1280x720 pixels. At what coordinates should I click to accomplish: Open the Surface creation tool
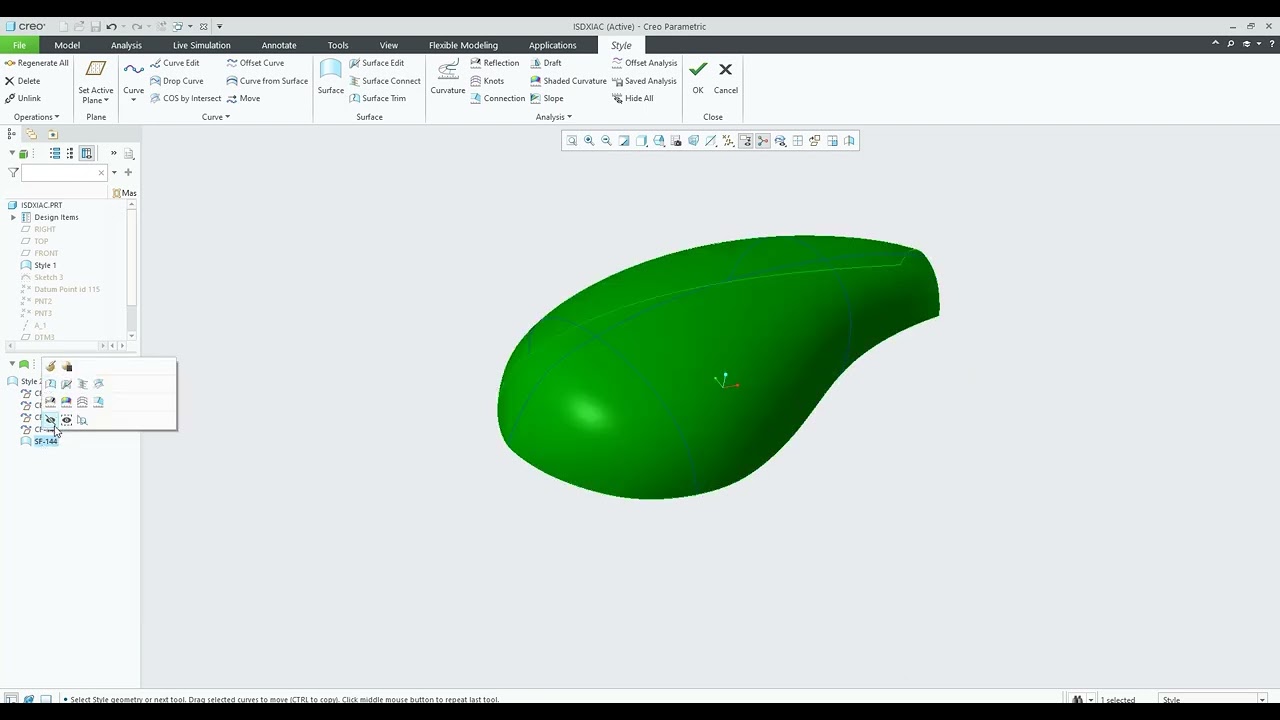point(331,77)
